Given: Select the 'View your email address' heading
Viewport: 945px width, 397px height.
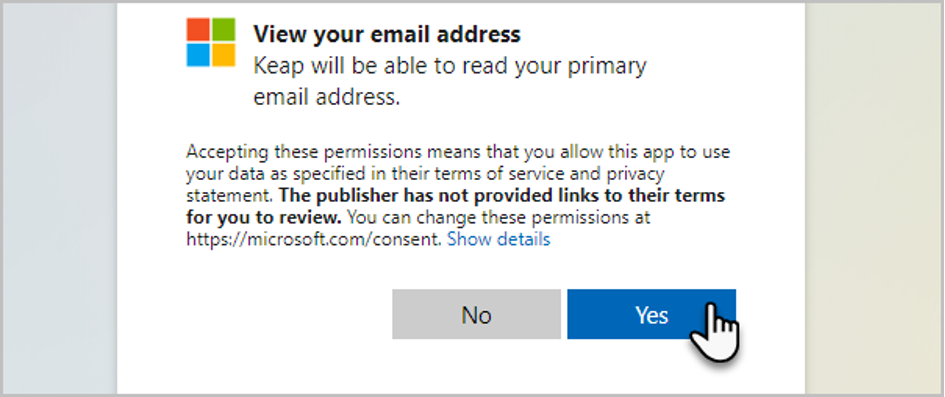Looking at the screenshot, I should pyautogui.click(x=386, y=34).
